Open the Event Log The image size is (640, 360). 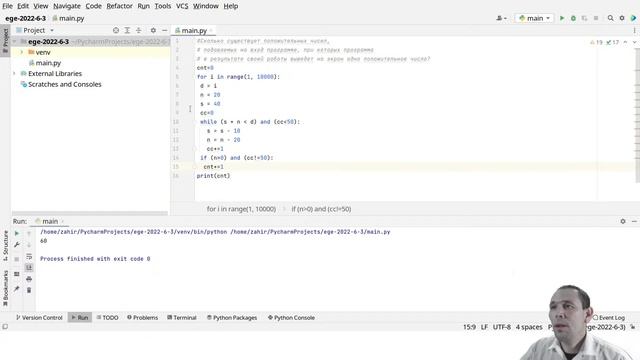click(609, 318)
